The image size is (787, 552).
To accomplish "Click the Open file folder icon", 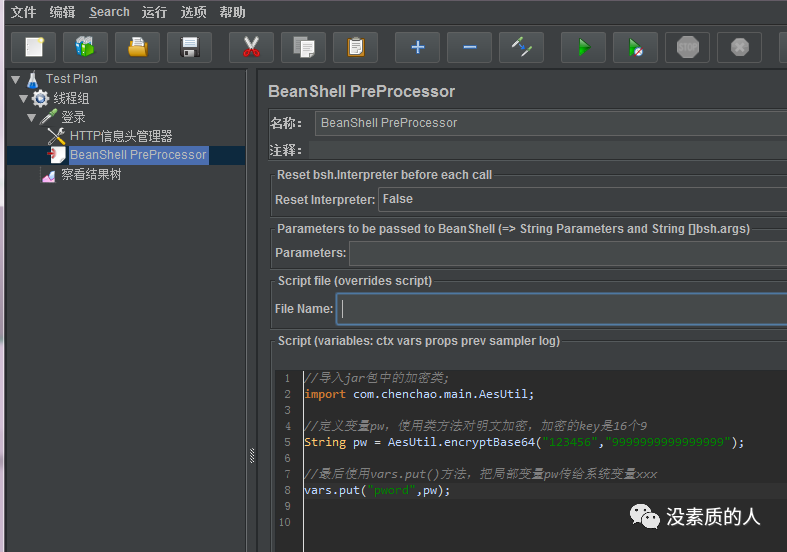I will 138,48.
